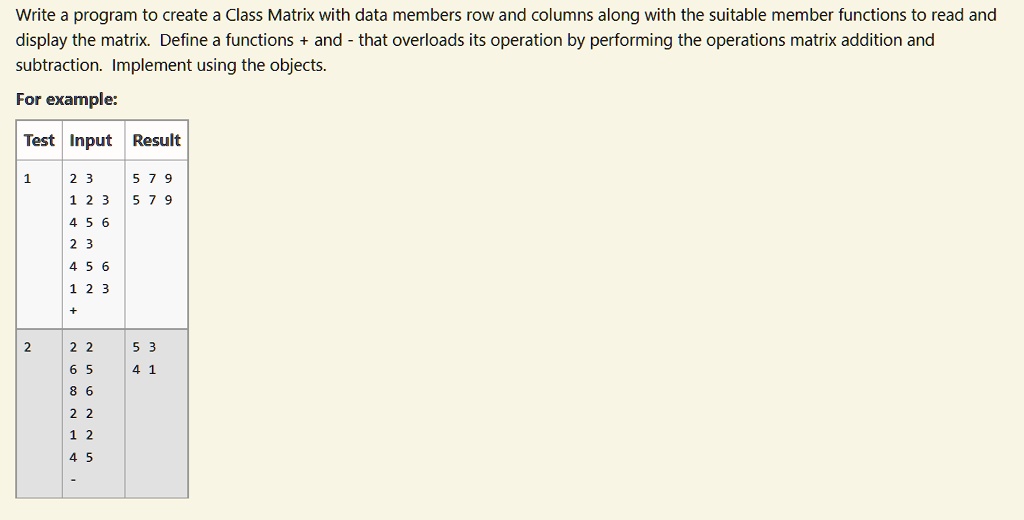Select test number 1 cell

(x=28, y=179)
